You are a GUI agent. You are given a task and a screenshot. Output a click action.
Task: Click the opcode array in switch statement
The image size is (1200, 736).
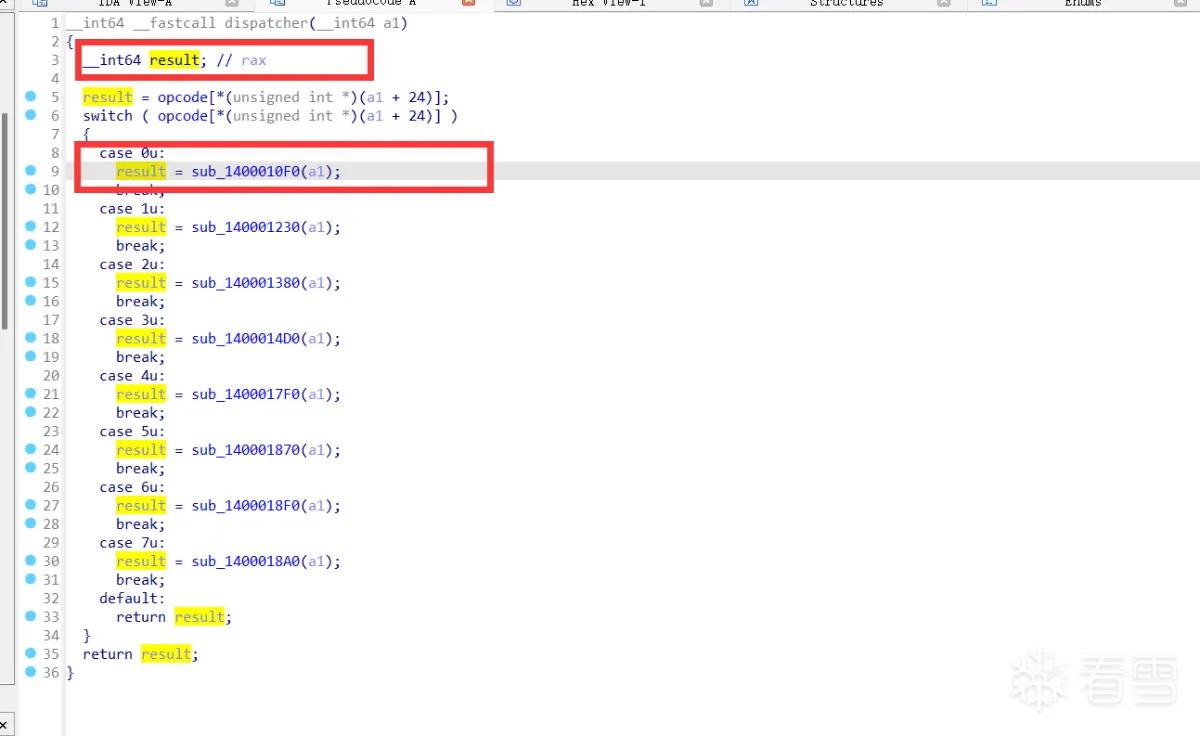pos(182,116)
